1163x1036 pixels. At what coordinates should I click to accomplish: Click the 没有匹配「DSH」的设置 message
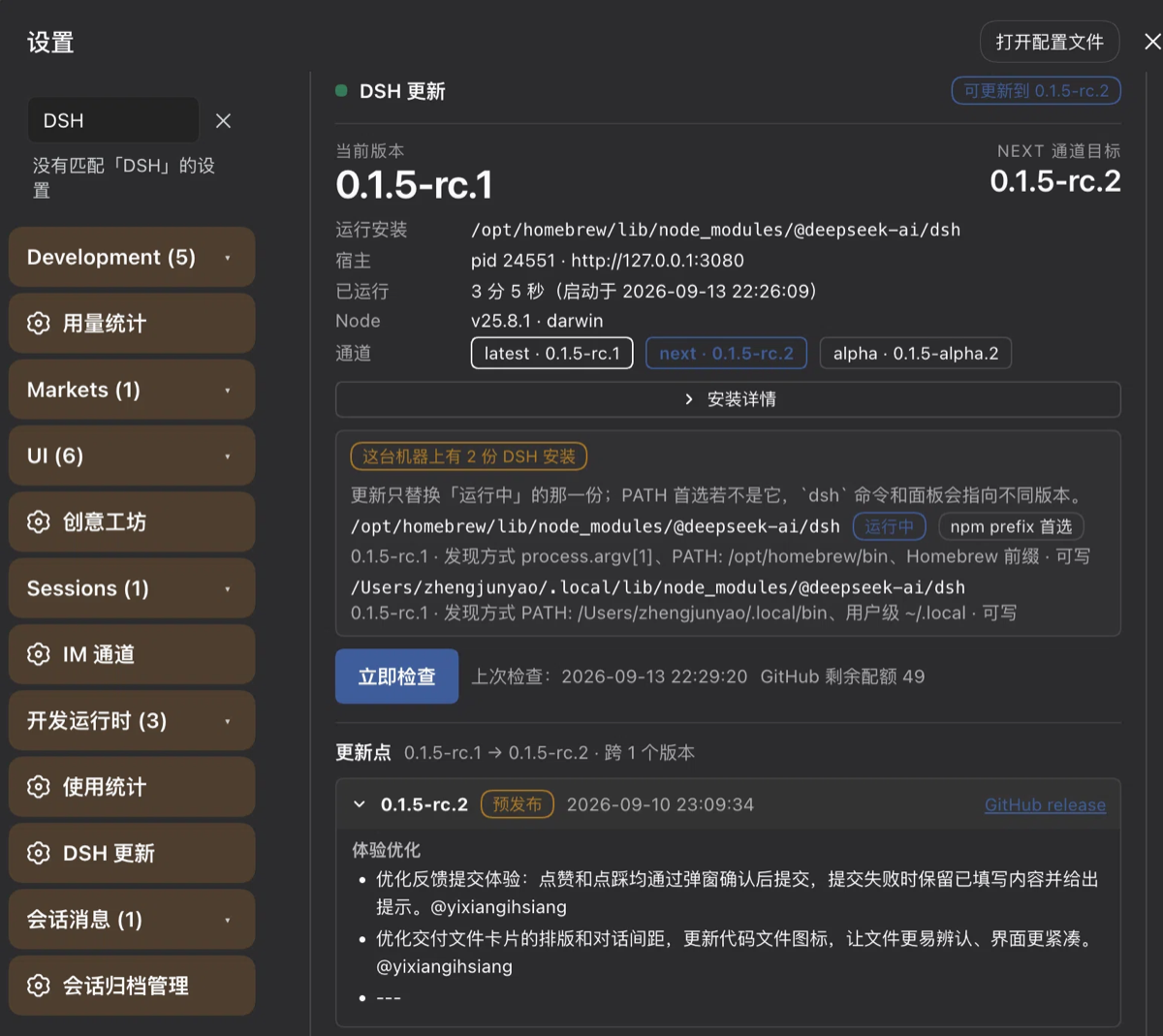[124, 177]
